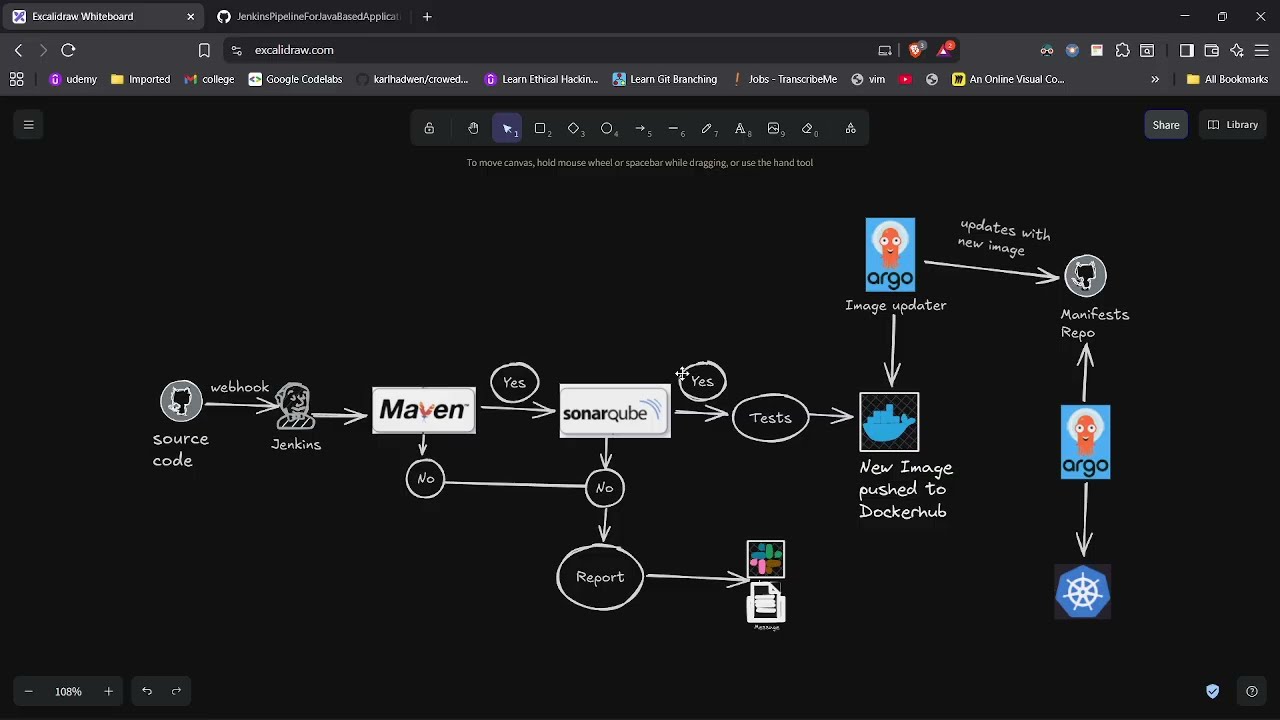Go back in browser history
This screenshot has height=720, width=1280.
pos(18,50)
